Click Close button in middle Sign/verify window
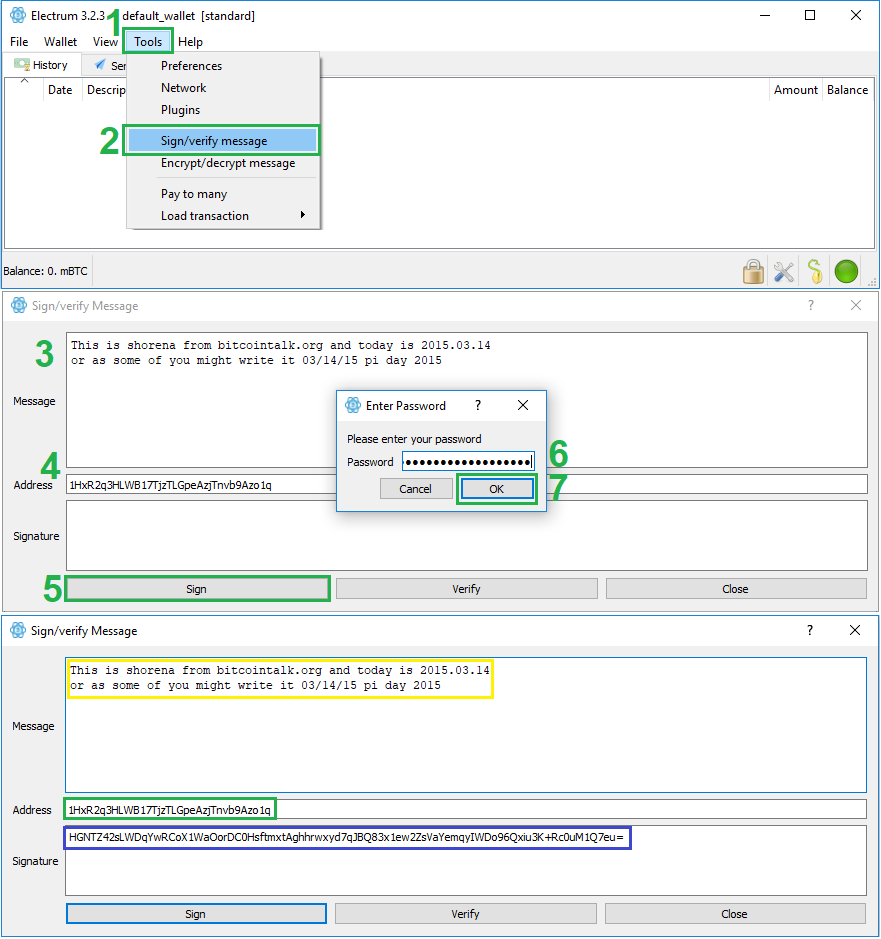Image resolution: width=881 pixels, height=939 pixels. tap(735, 589)
